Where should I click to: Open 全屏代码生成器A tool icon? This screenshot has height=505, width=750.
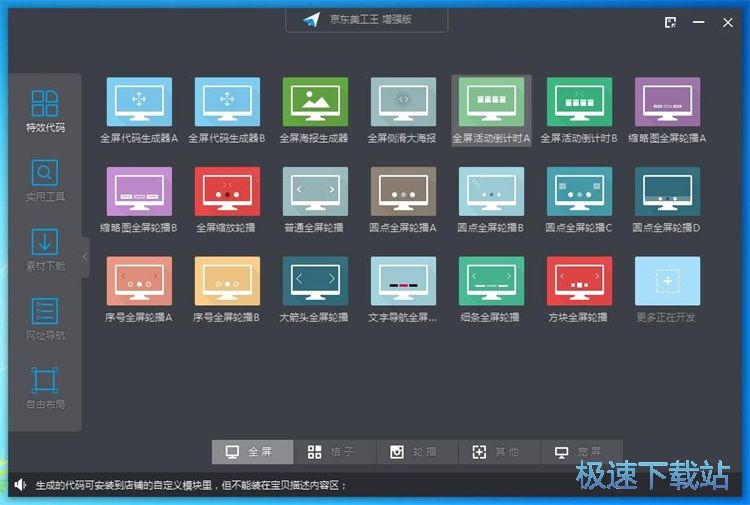click(139, 102)
